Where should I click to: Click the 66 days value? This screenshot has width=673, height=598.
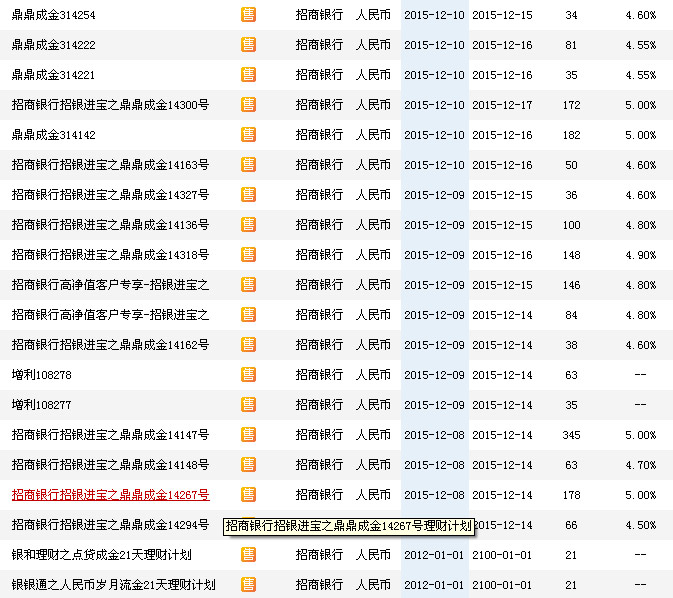(x=571, y=525)
